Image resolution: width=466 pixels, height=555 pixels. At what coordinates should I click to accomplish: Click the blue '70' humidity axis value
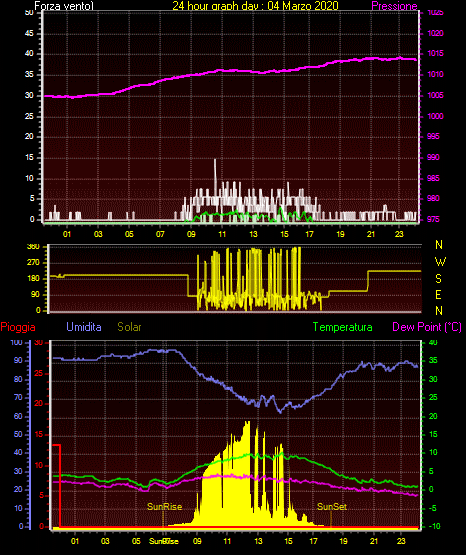[x=18, y=397]
